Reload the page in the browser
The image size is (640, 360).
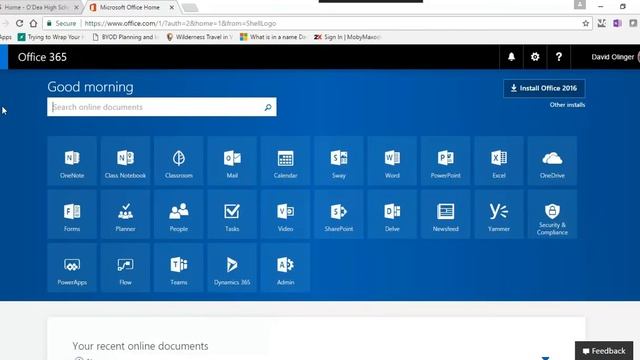click(19, 23)
